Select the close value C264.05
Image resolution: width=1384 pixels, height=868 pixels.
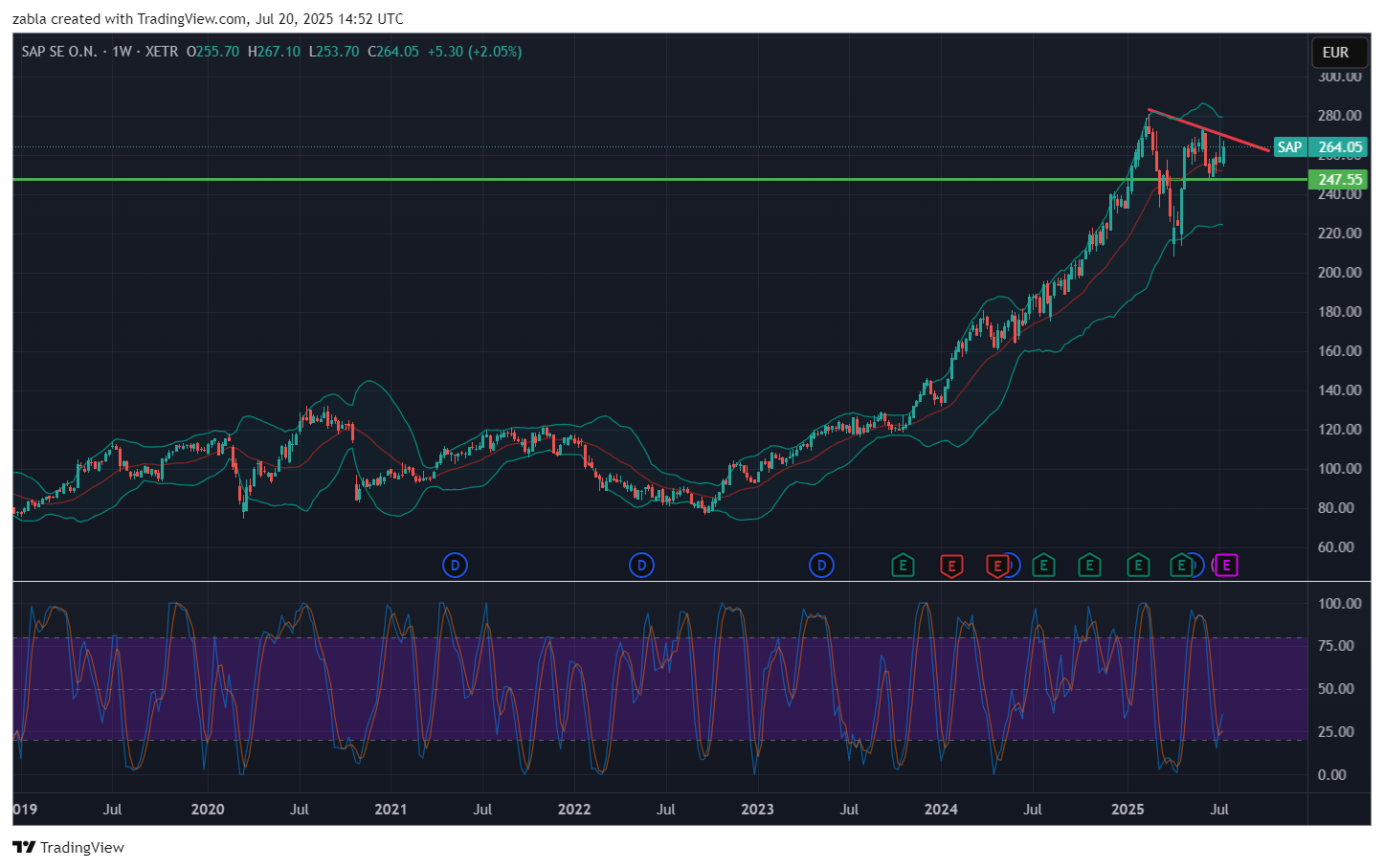click(393, 52)
